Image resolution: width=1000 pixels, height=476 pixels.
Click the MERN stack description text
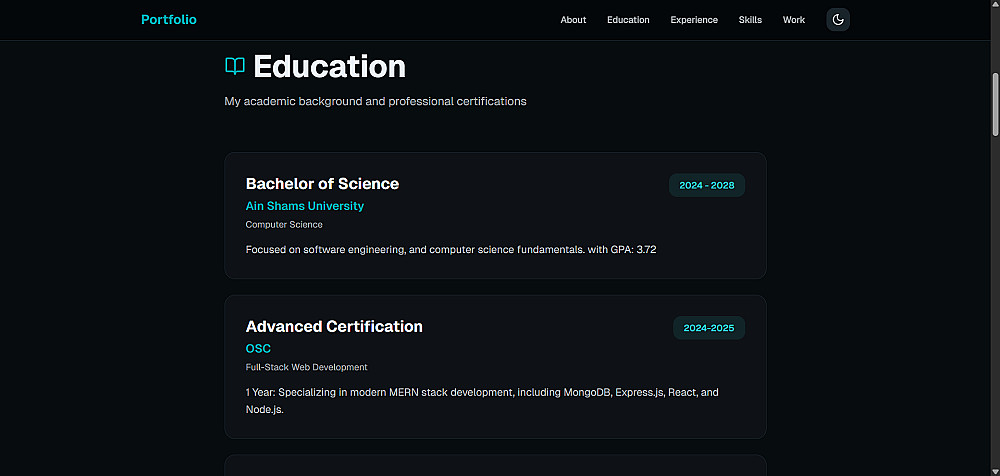click(x=481, y=393)
